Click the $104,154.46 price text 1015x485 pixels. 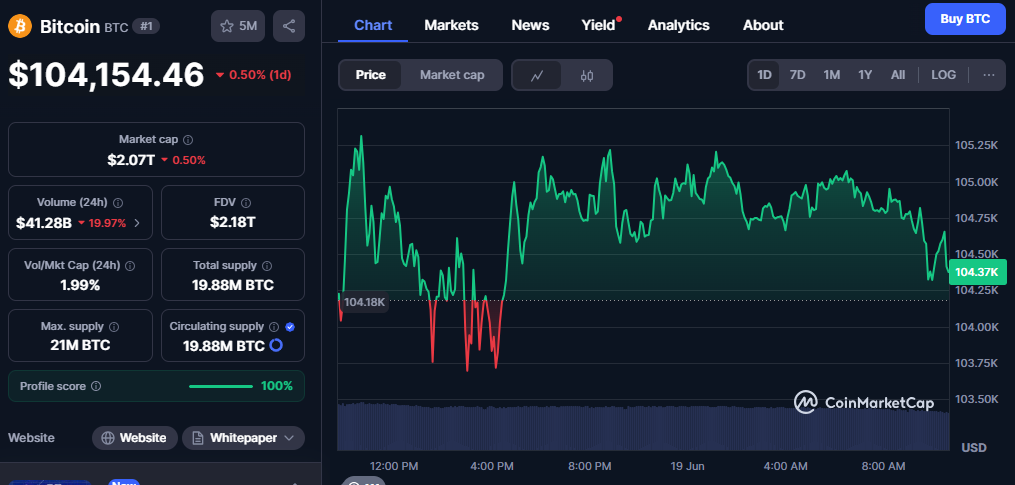(x=106, y=74)
